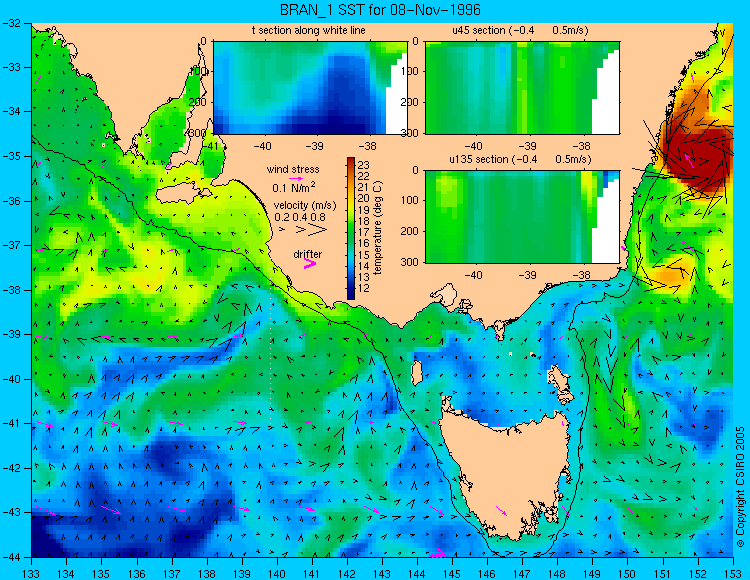Click King Island in Bass Strait
The width and height of the screenshot is (750, 580).
click(417, 373)
